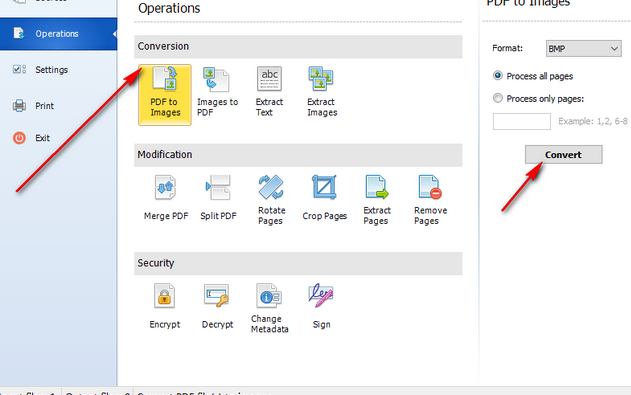
Task: Select the Process only pages option
Action: point(538,99)
